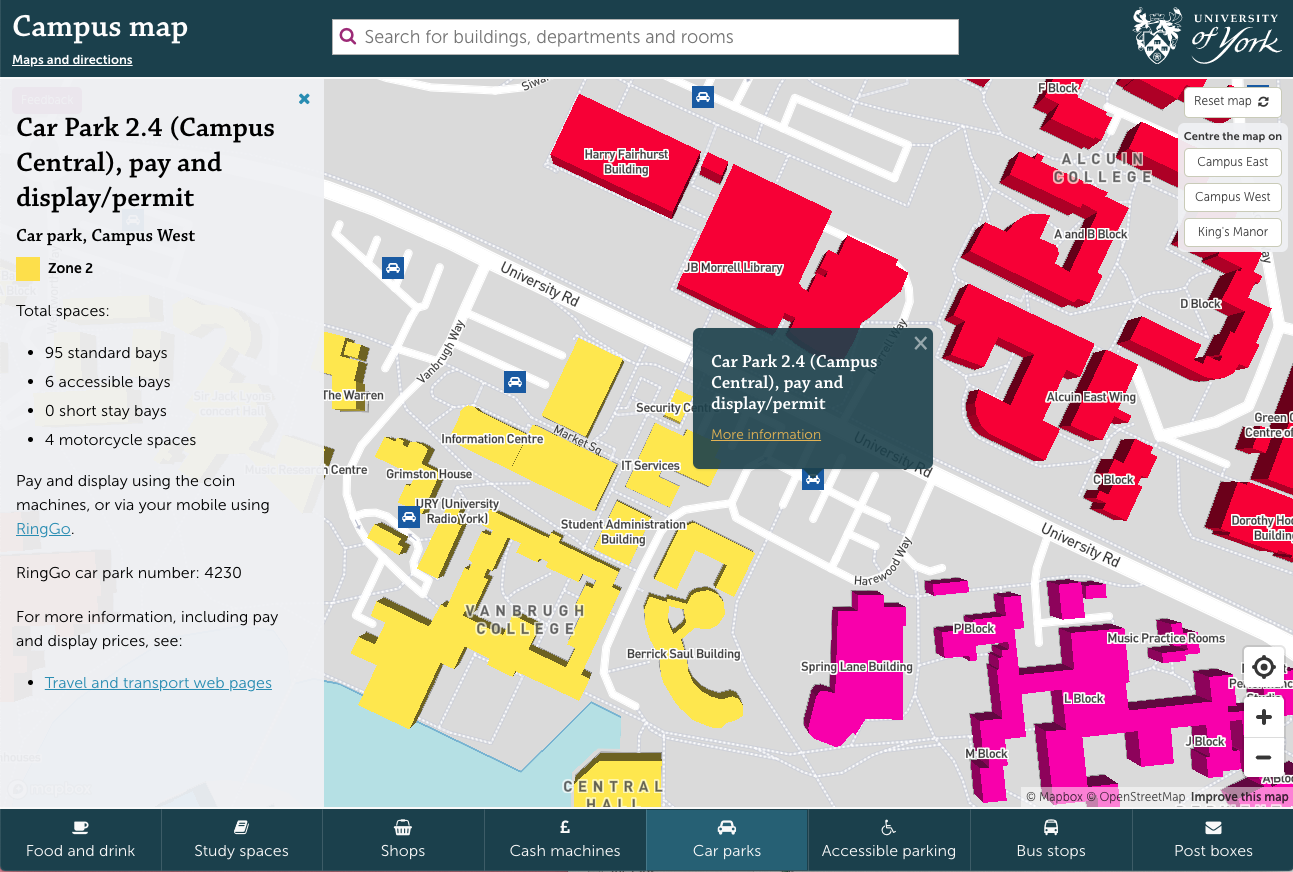Click the Student Administration Building label
This screenshot has width=1293, height=872.
[x=623, y=532]
